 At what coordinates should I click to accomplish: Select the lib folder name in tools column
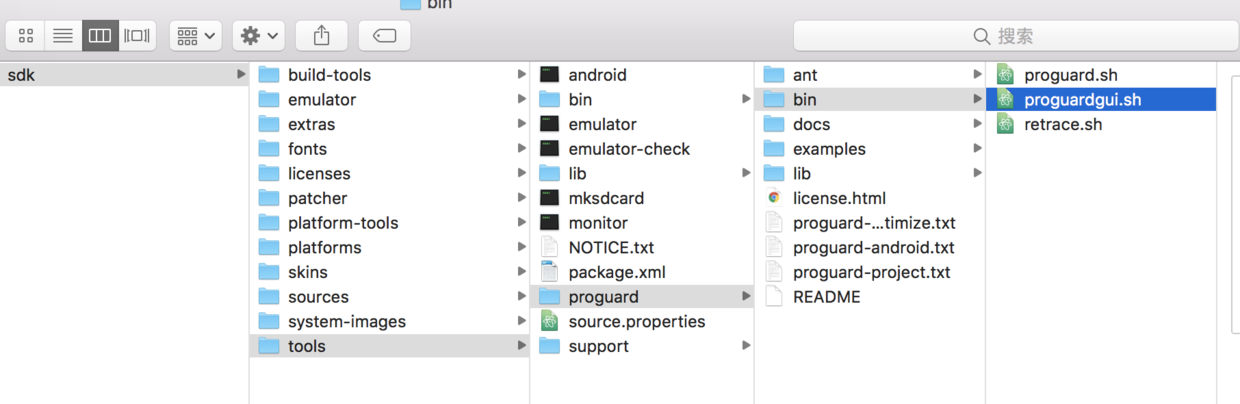click(x=577, y=174)
